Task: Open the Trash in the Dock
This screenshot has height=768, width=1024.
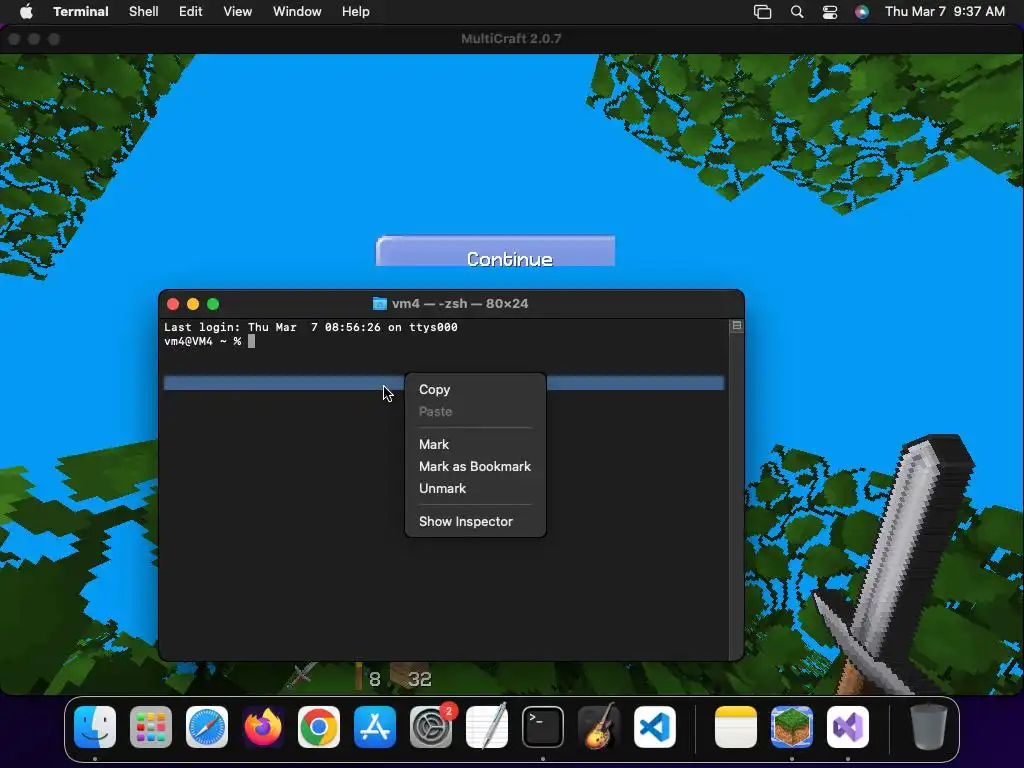Action: (928, 727)
